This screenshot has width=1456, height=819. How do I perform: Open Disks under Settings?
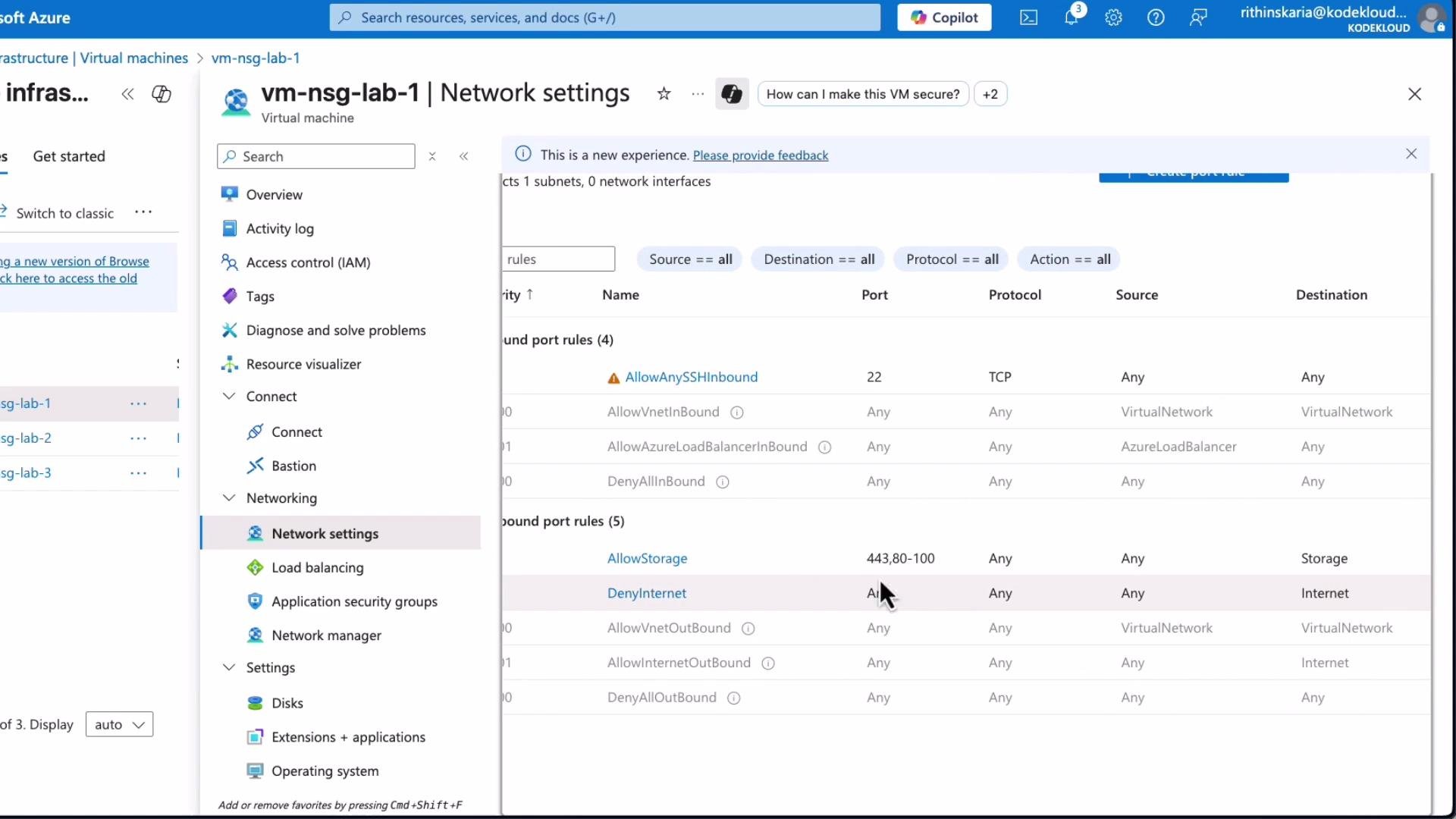coord(287,704)
